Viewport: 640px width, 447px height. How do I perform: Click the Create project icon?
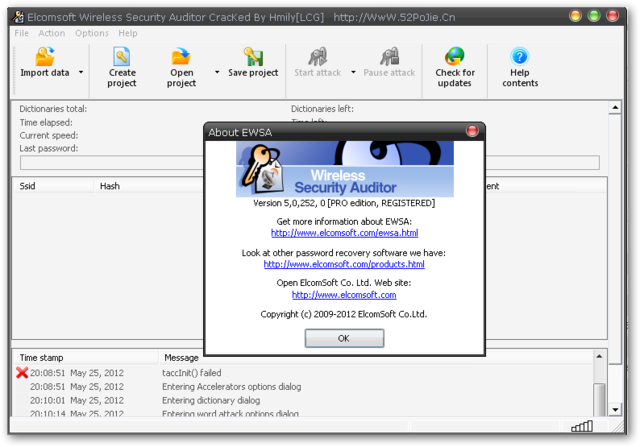pos(122,56)
